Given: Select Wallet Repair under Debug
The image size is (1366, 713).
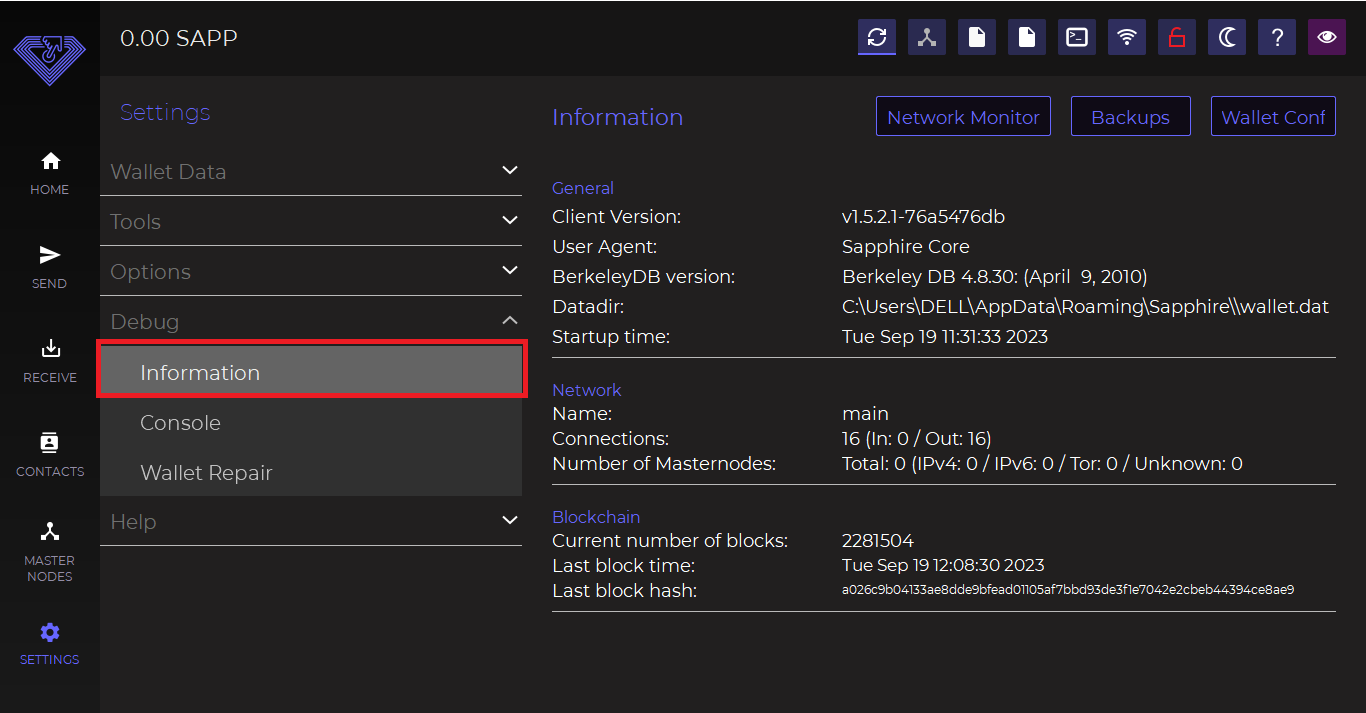Looking at the screenshot, I should [x=206, y=473].
